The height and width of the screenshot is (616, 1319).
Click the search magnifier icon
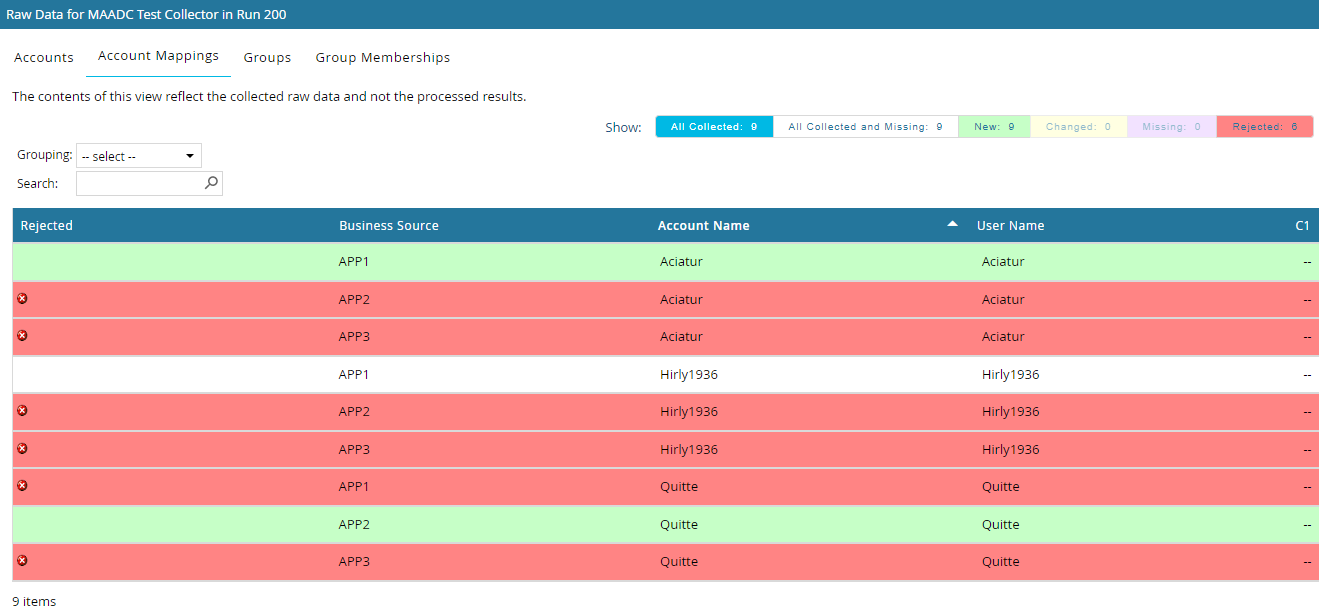click(x=211, y=183)
